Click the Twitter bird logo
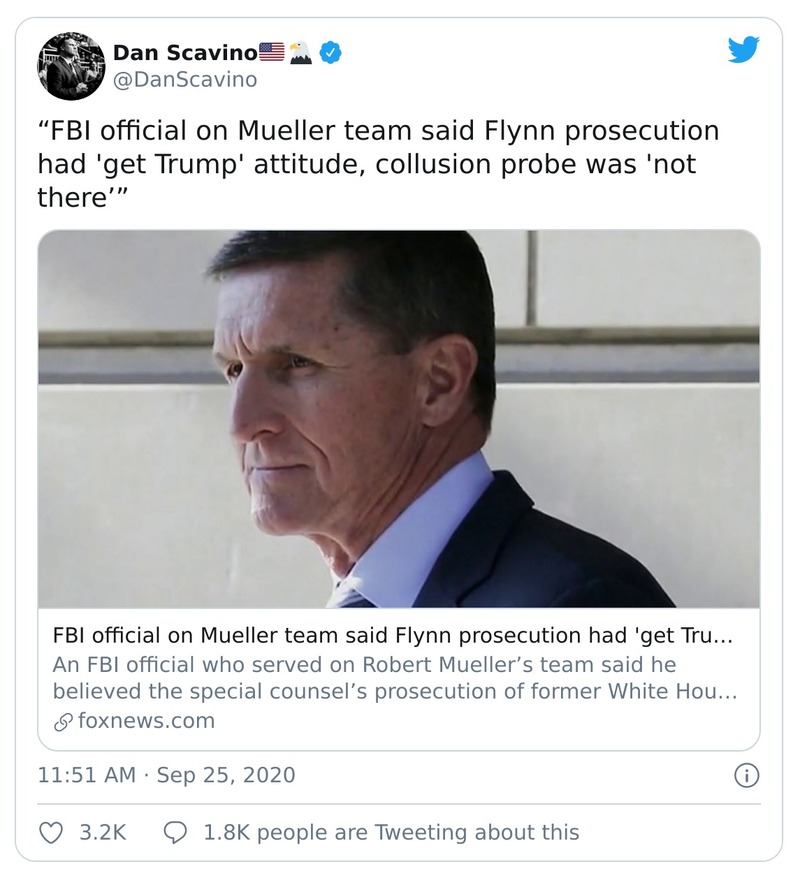This screenshot has width=800, height=878. (744, 50)
